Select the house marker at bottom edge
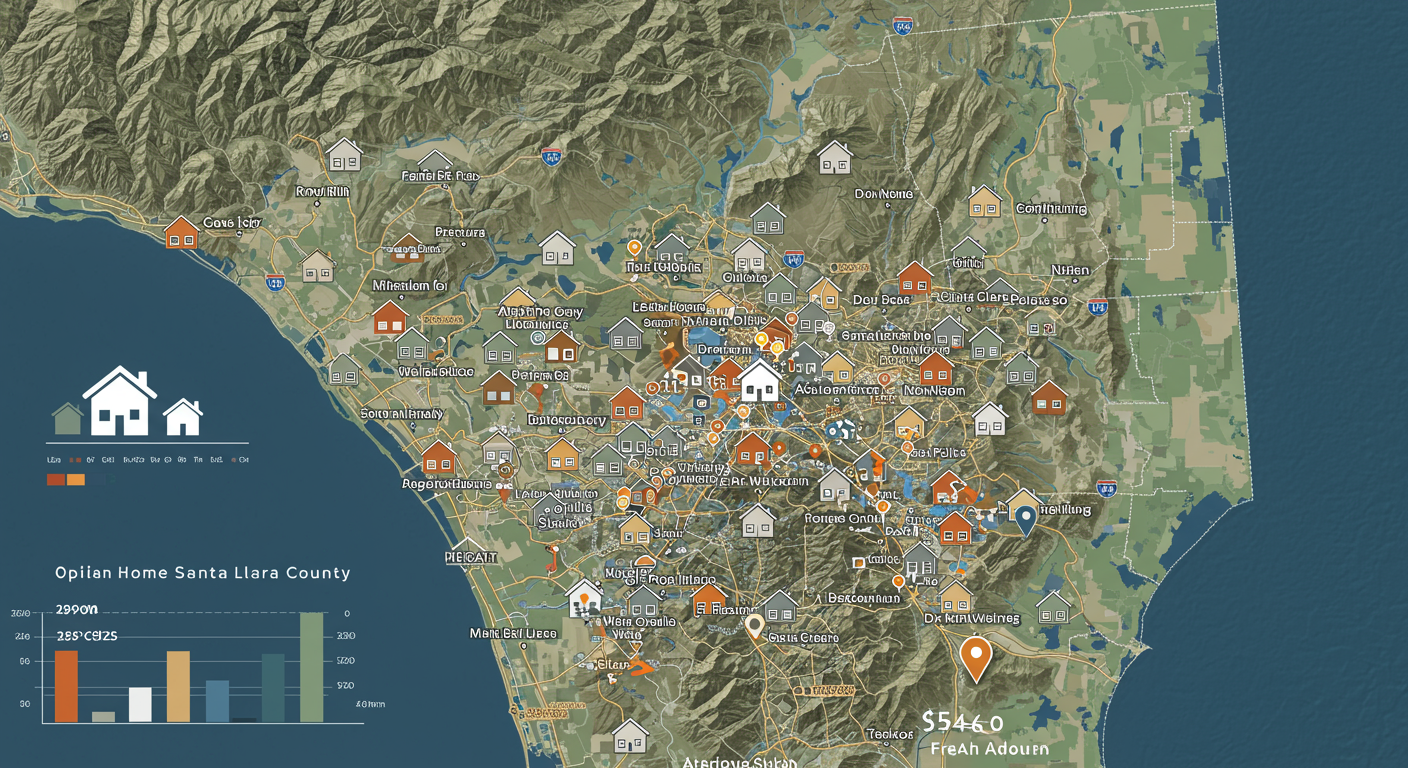Screen dimensions: 1408x768 pyautogui.click(x=630, y=736)
